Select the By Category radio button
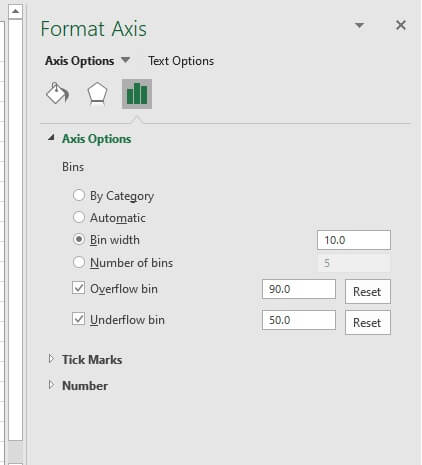 pyautogui.click(x=79, y=195)
